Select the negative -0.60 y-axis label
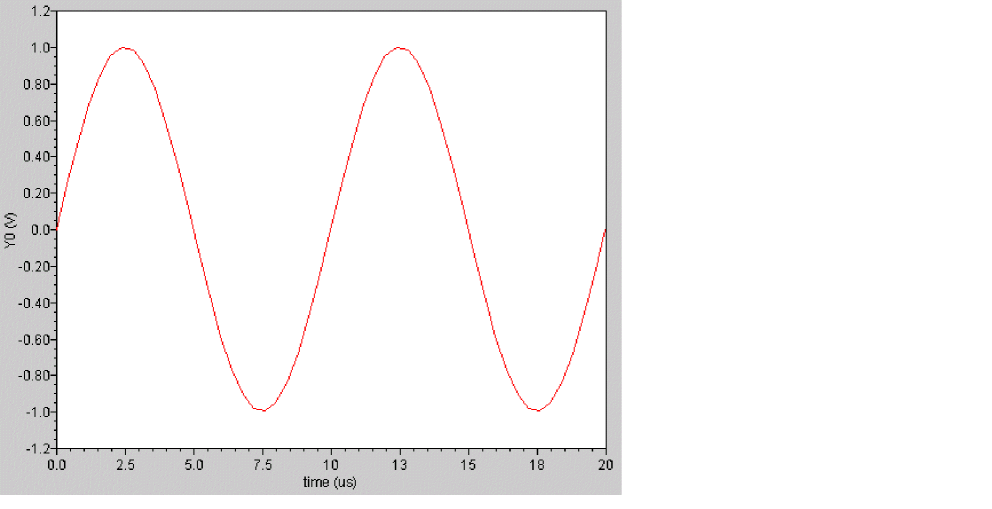Viewport: 992px width, 509px height. (34, 340)
